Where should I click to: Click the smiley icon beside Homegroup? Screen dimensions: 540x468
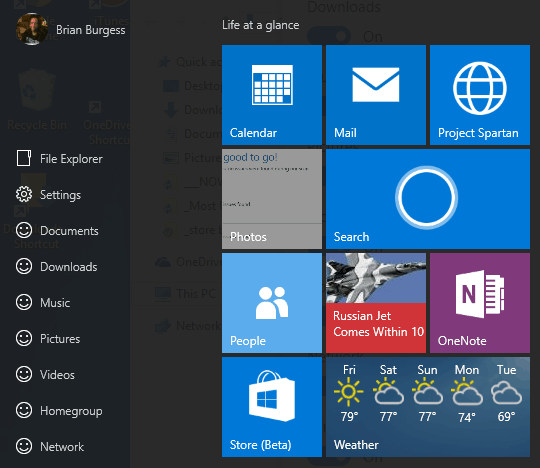pyautogui.click(x=24, y=410)
